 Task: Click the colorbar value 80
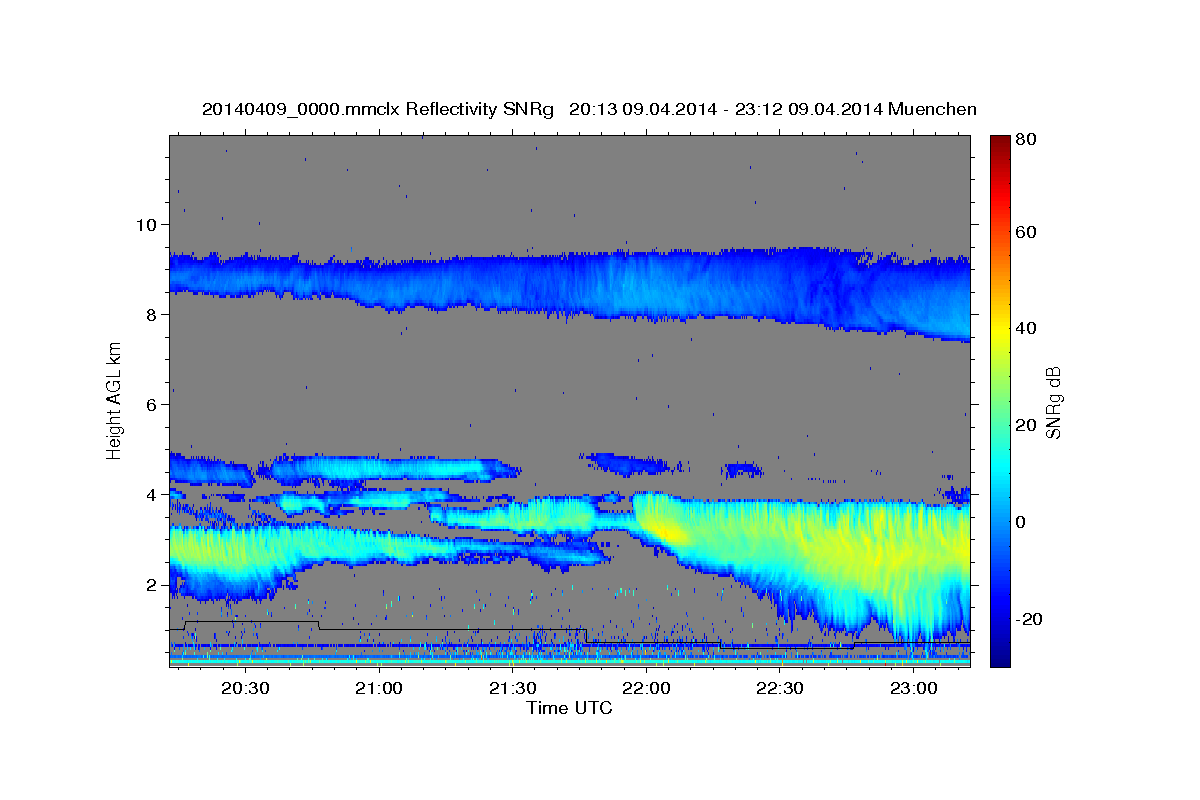click(x=1024, y=140)
